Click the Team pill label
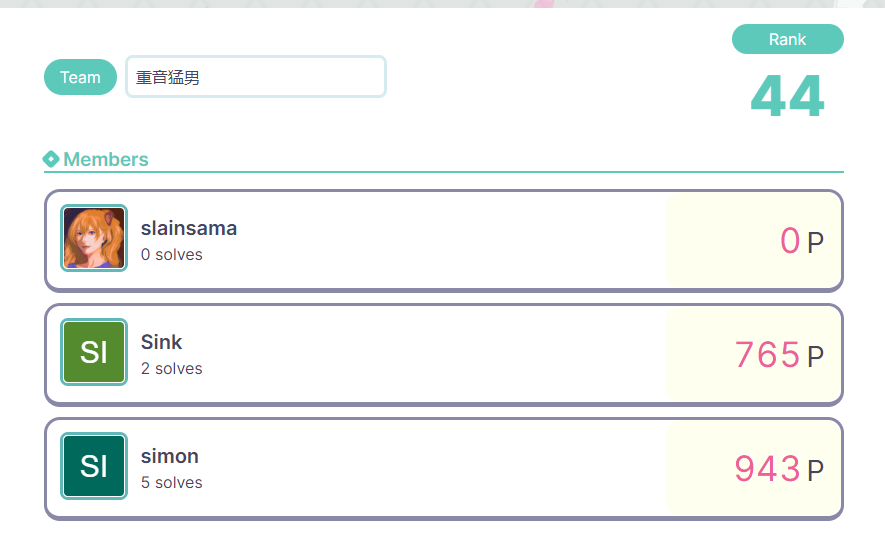This screenshot has width=885, height=559. (x=80, y=77)
